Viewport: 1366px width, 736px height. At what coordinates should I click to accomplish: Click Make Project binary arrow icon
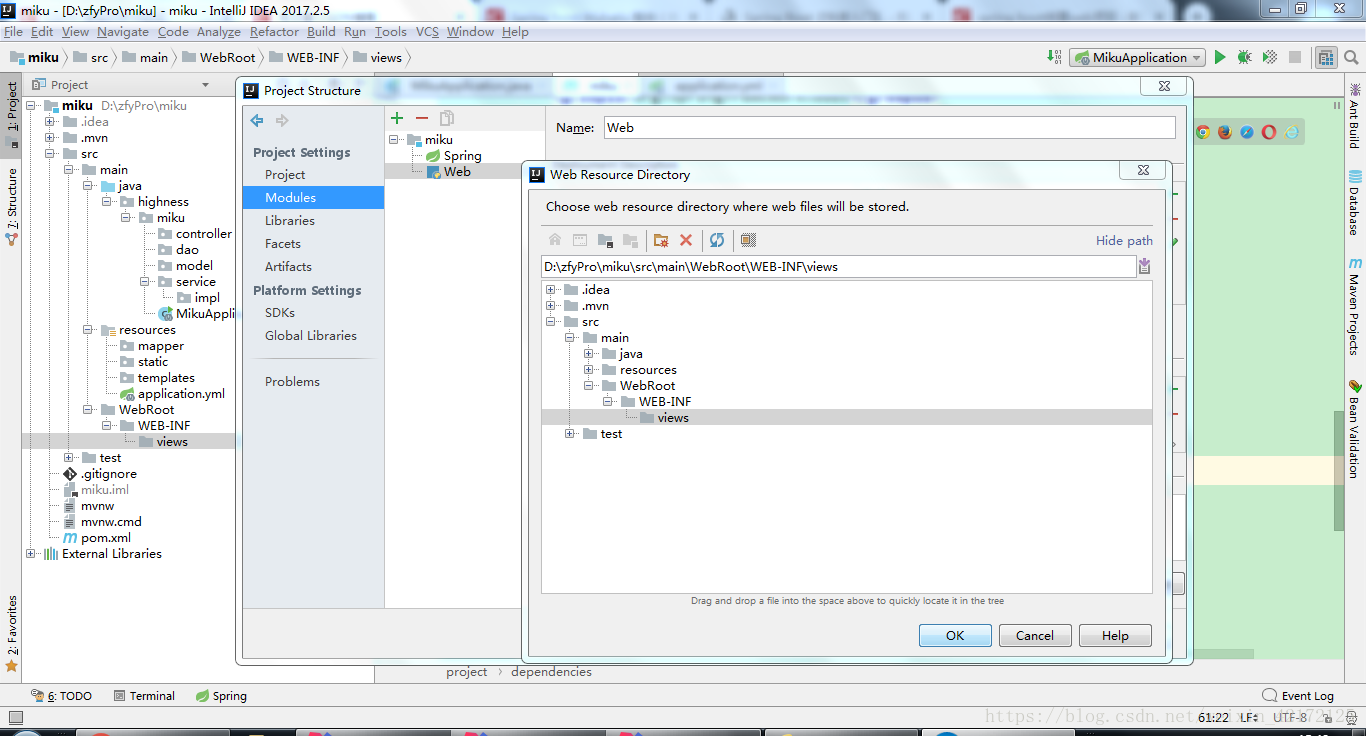pos(1055,57)
